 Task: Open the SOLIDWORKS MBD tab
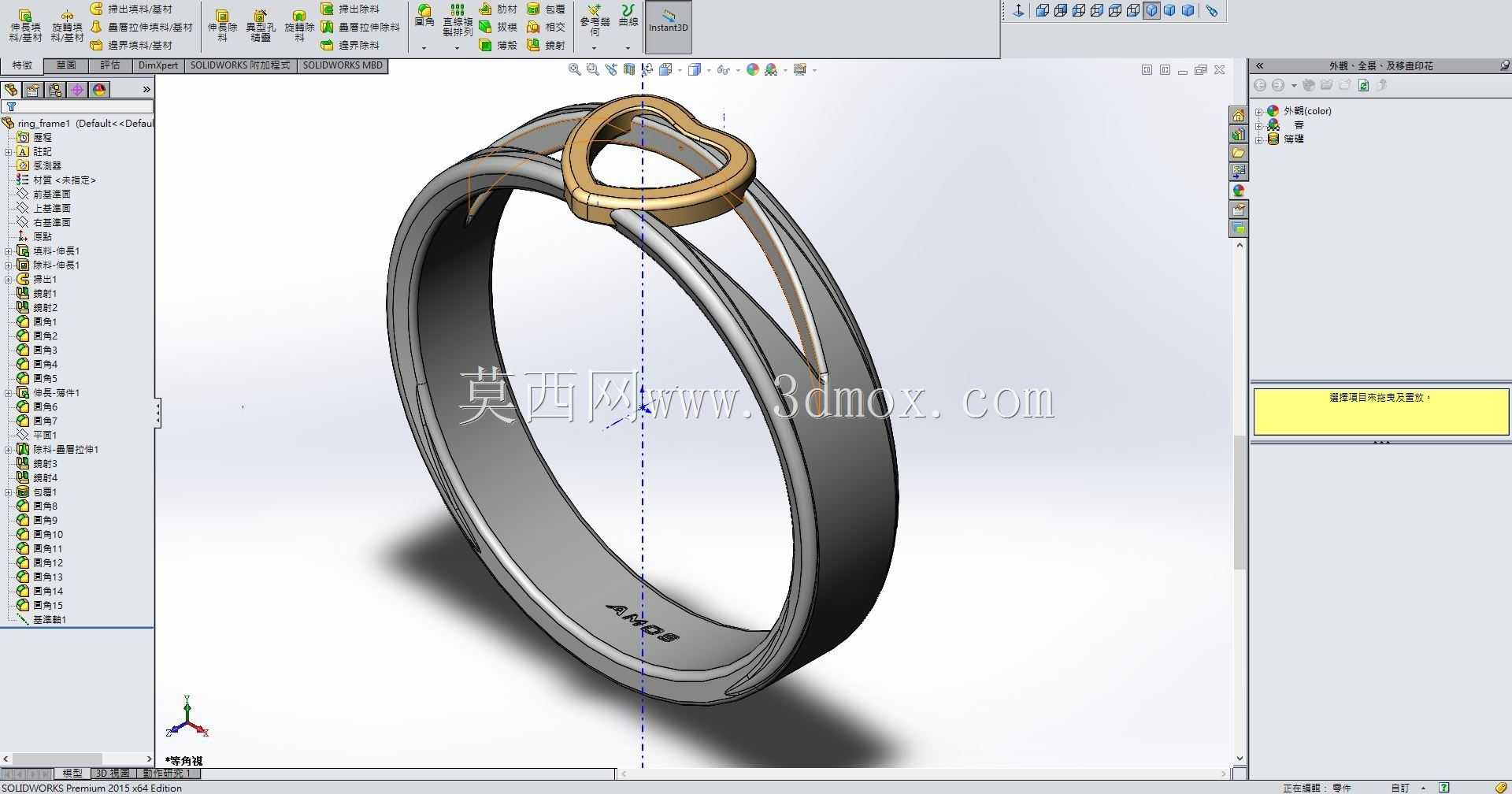click(343, 65)
